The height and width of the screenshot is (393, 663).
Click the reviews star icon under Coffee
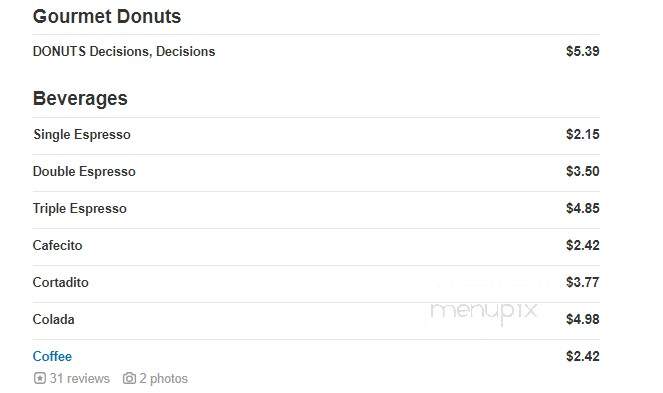(x=39, y=378)
